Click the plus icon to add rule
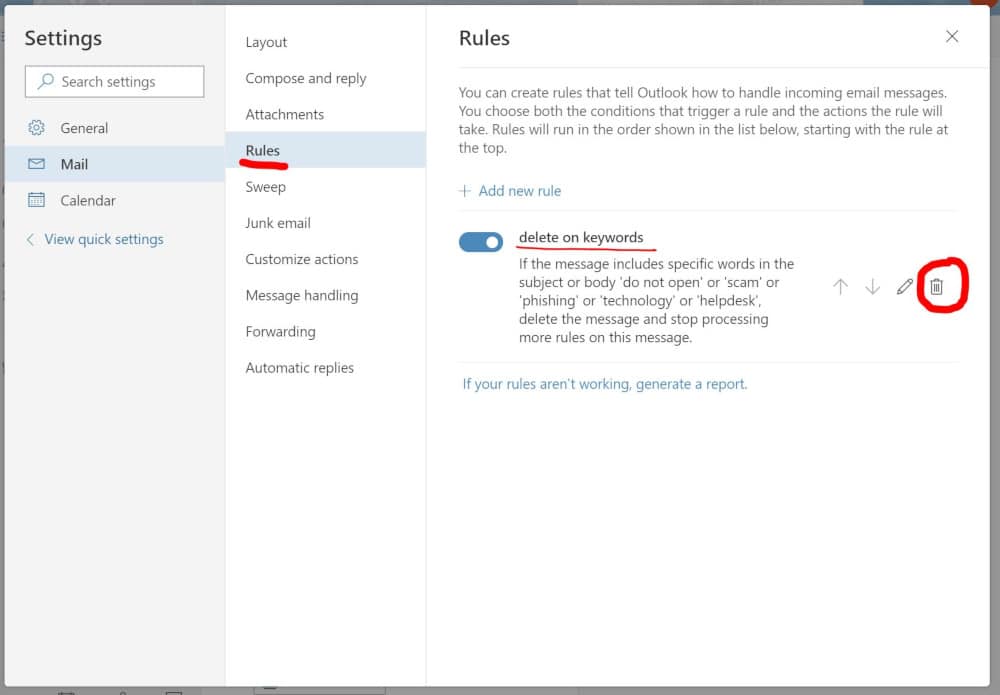1000x695 pixels. pos(464,191)
